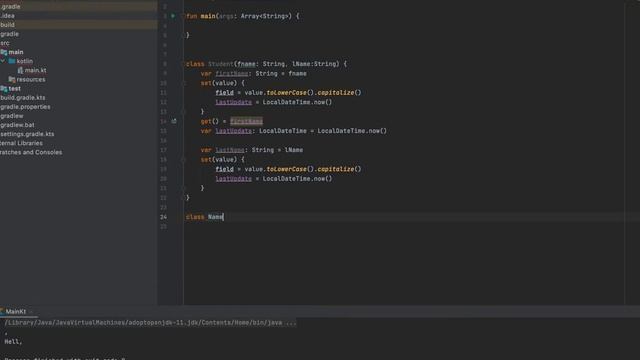Click the Hell, output line in console

tap(13, 342)
